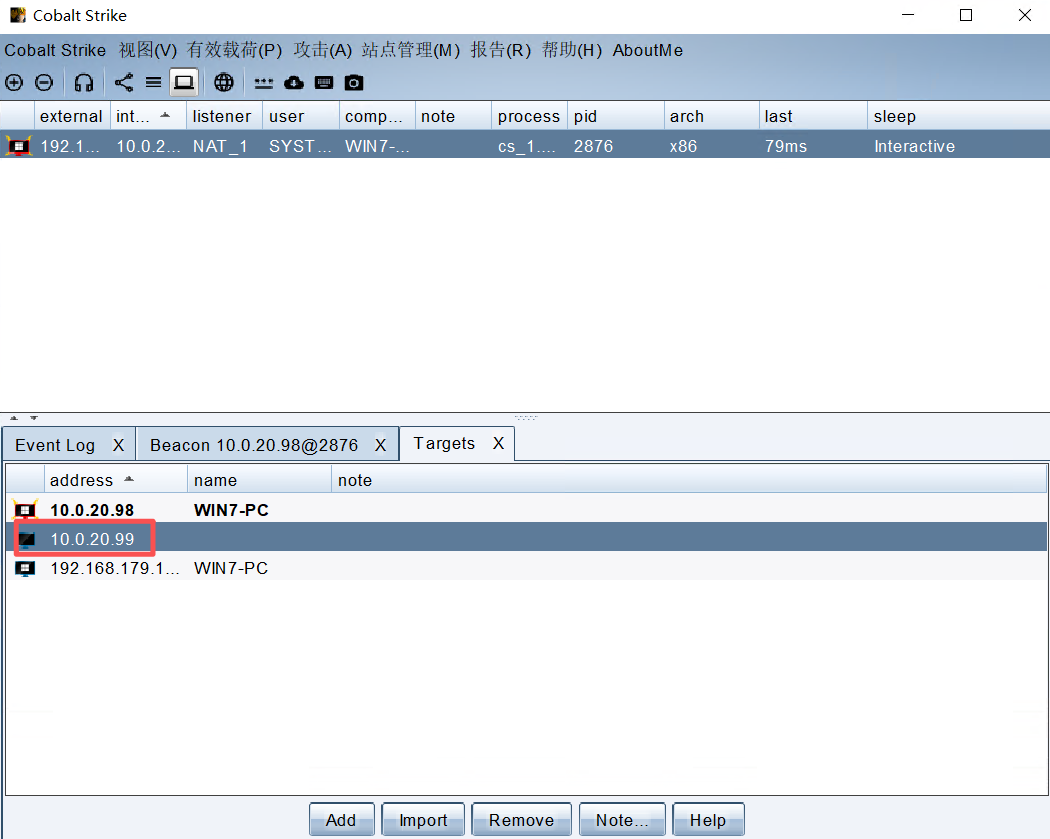Click the Import button

click(423, 820)
